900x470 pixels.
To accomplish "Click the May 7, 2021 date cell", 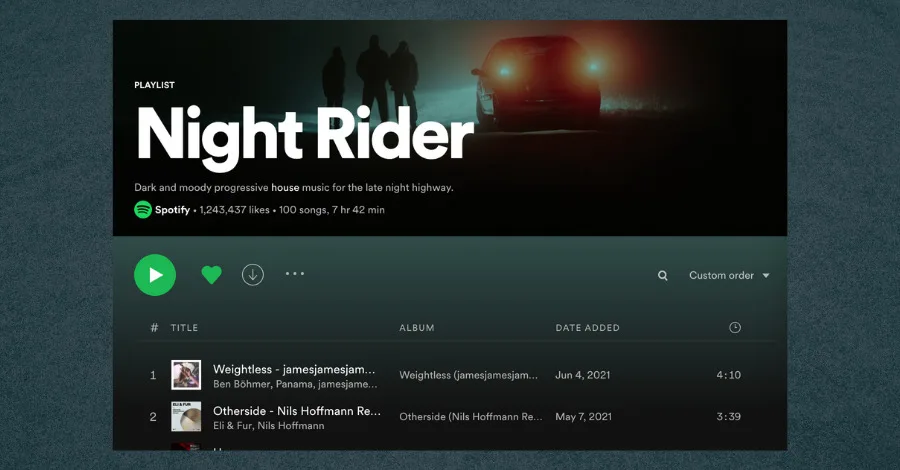I will pyautogui.click(x=583, y=417).
